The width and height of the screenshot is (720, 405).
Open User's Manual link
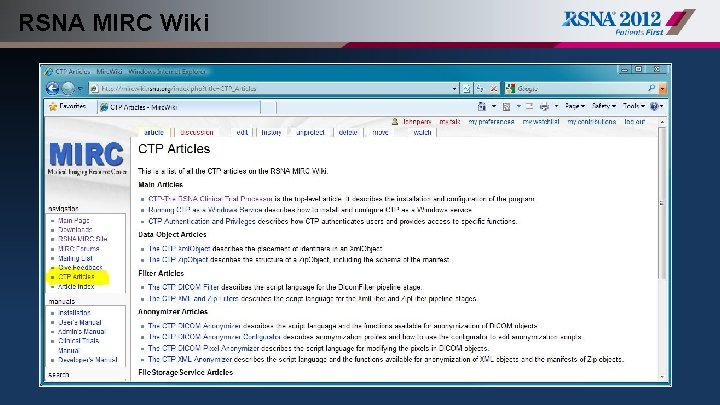tap(79, 322)
